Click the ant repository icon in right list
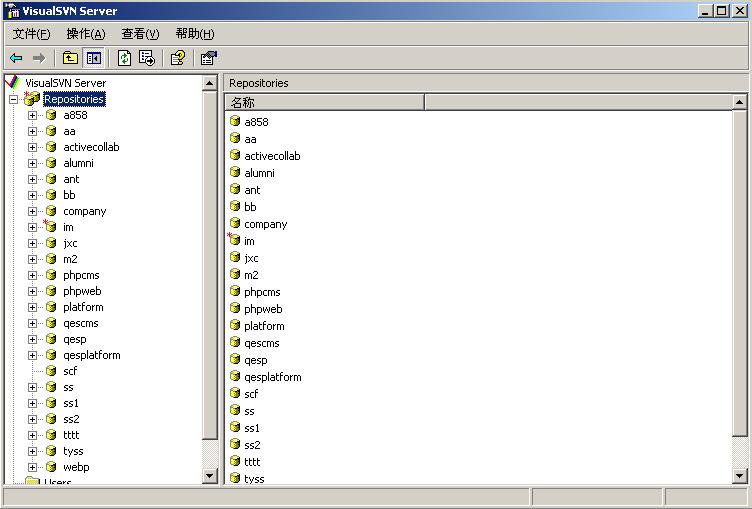Screen dimensions: 752x509 (x=235, y=189)
